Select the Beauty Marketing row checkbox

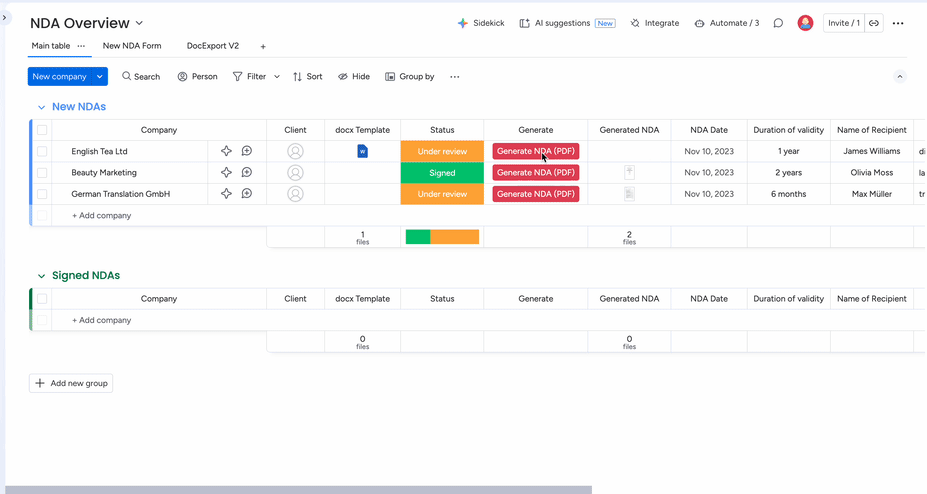[x=42, y=173]
